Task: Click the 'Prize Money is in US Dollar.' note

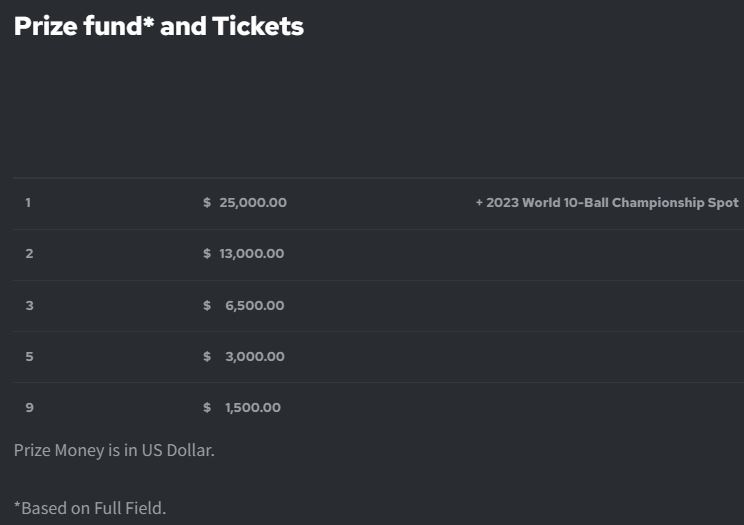Action: (114, 450)
